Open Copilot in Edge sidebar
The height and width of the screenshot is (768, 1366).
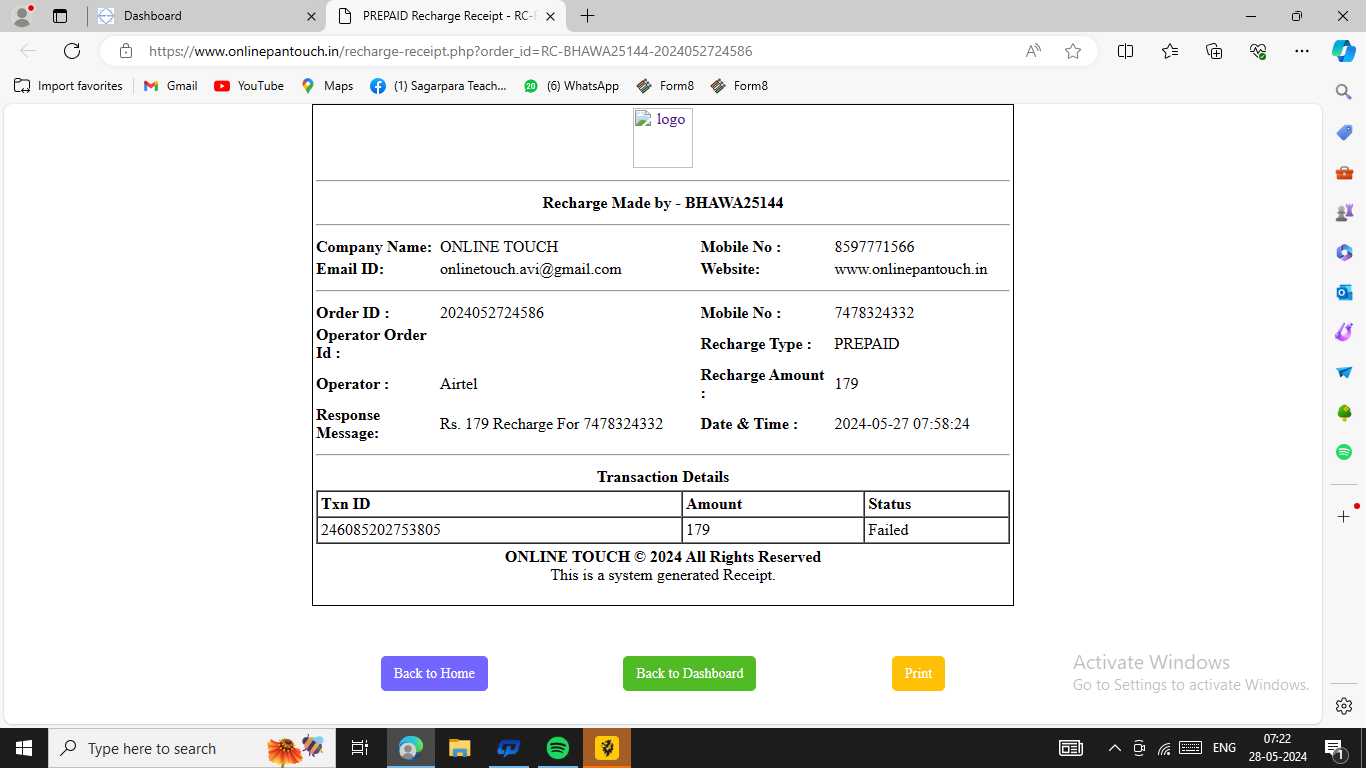1343,51
